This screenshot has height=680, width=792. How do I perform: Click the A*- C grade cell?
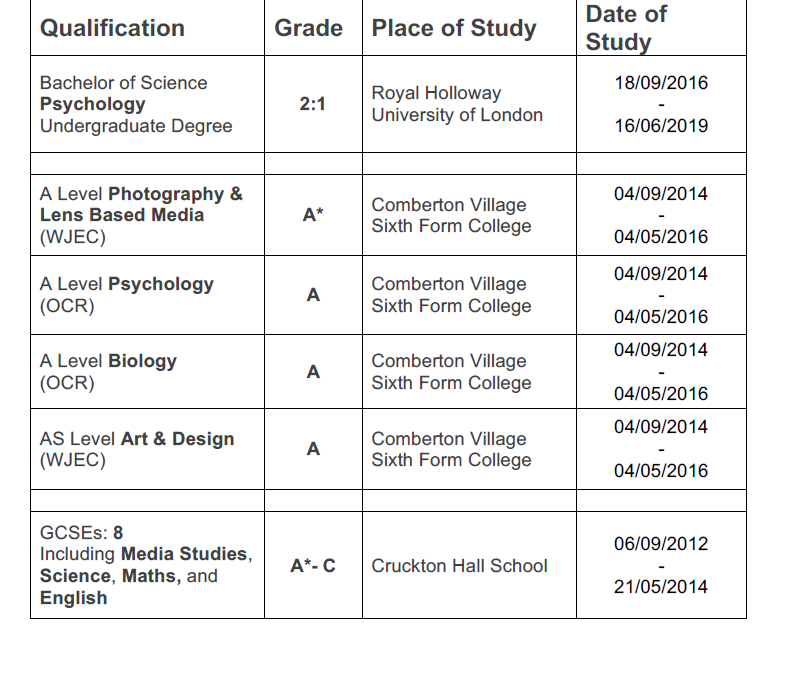pyautogui.click(x=313, y=566)
